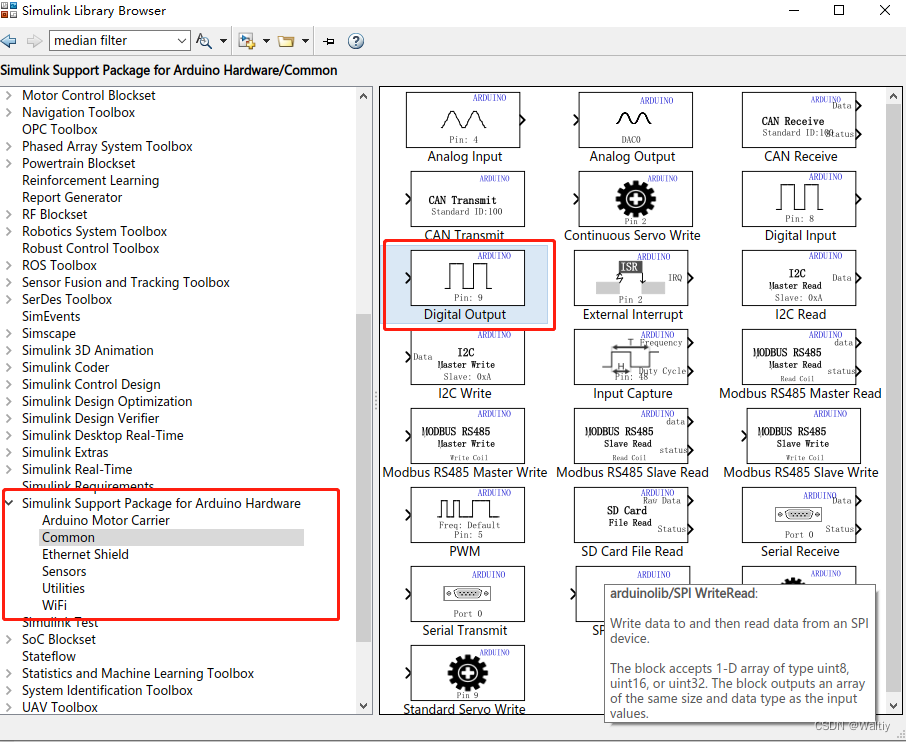
Task: Select the Common library item
Action: (68, 537)
